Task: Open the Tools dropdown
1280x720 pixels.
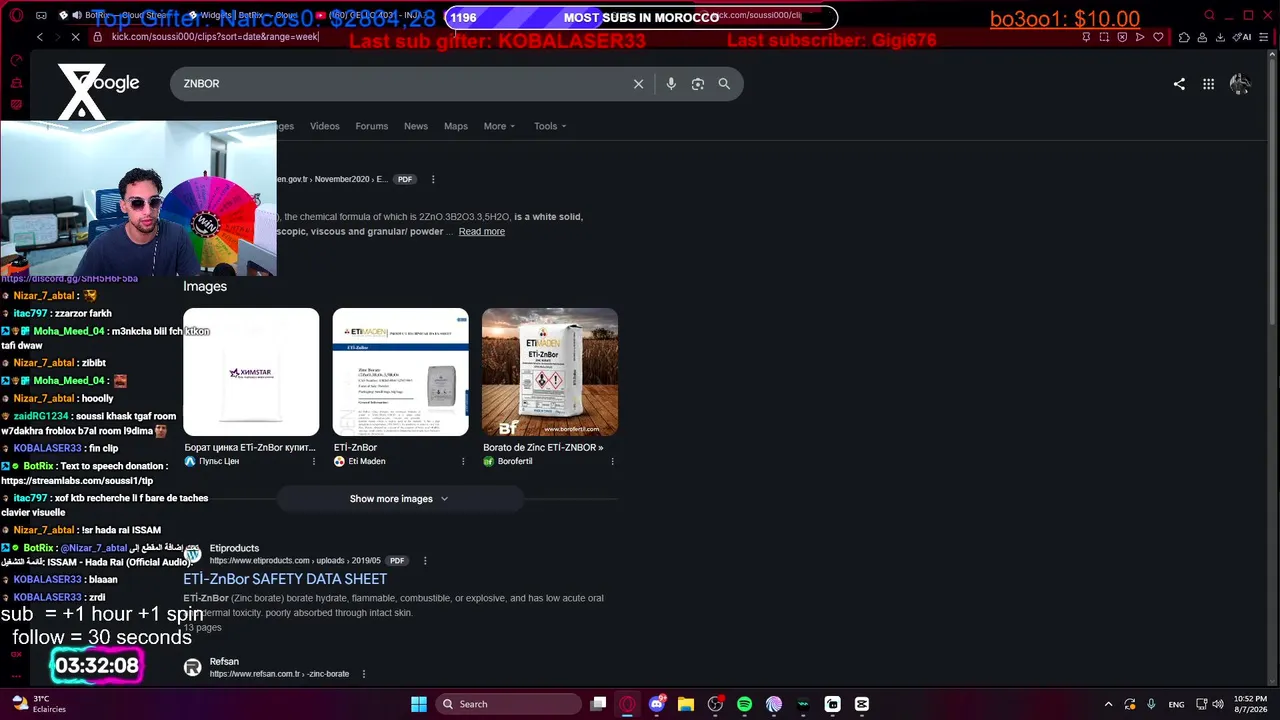Action: coord(550,126)
